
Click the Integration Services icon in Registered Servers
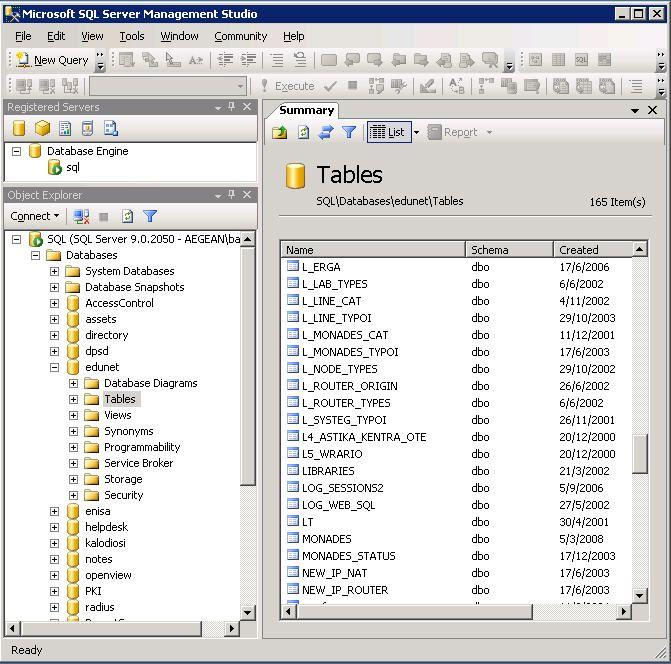point(111,128)
